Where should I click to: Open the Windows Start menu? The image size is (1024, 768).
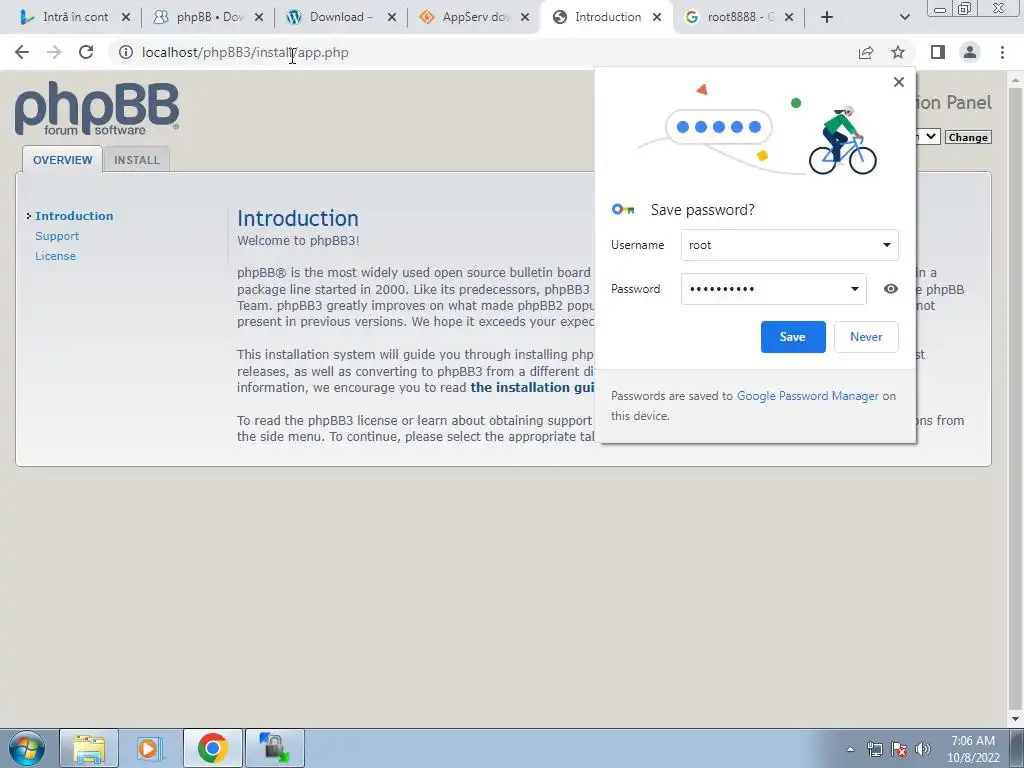[27, 748]
